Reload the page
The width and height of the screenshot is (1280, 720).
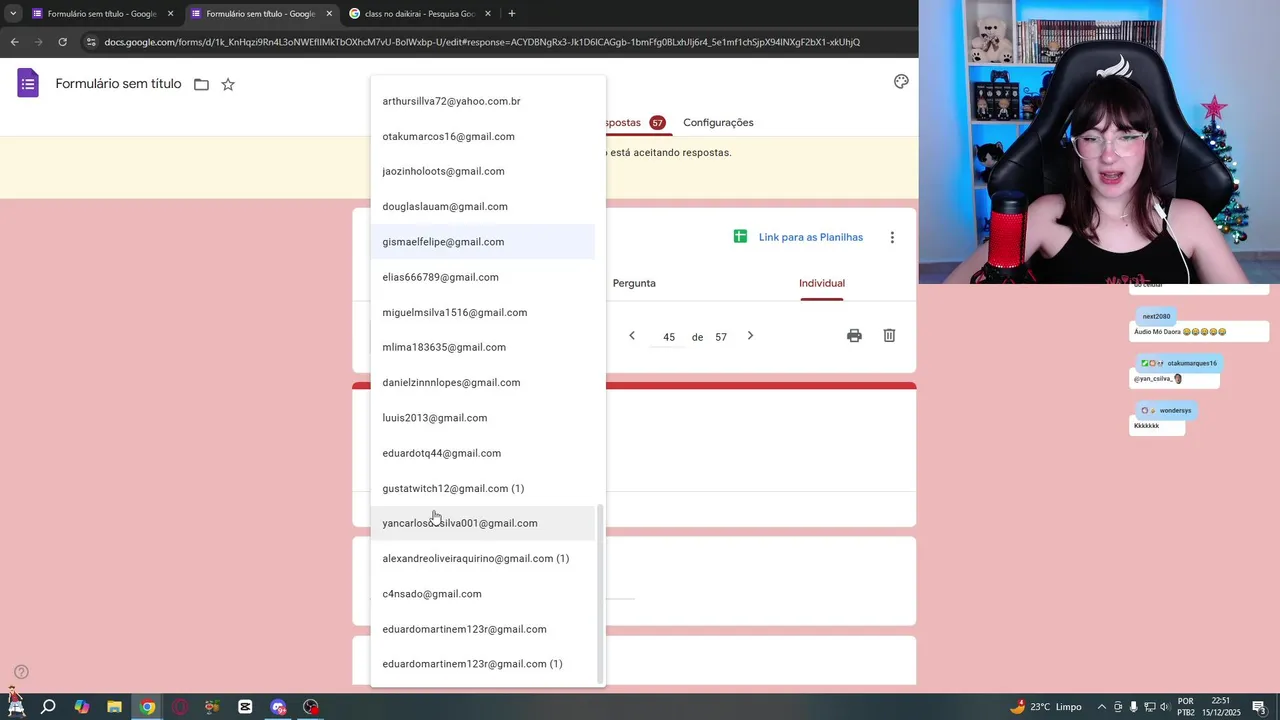pos(62,42)
